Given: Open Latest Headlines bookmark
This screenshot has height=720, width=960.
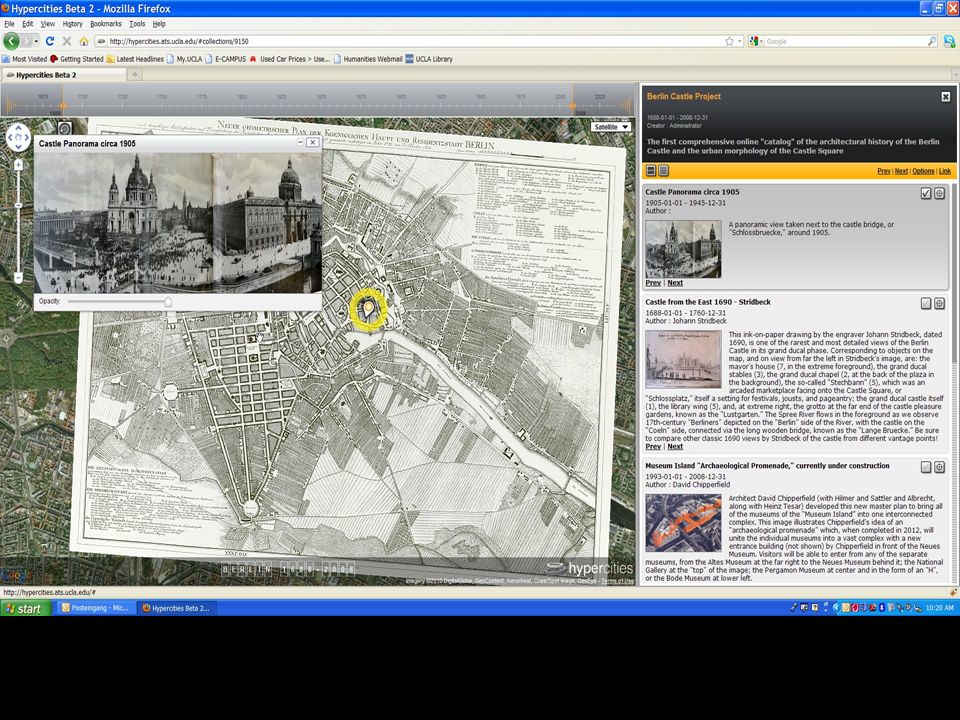Looking at the screenshot, I should click(x=135, y=59).
